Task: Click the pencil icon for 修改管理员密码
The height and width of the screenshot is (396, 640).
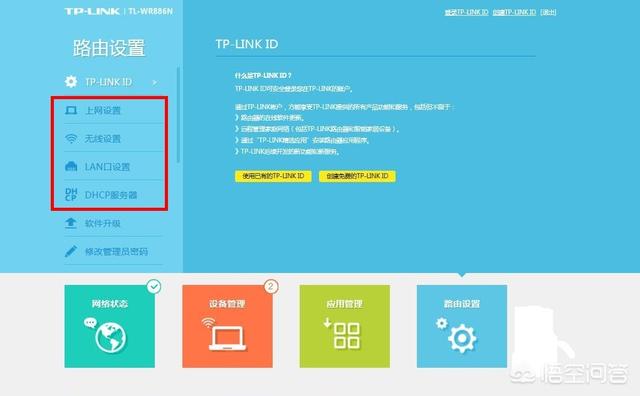Action: [x=71, y=251]
